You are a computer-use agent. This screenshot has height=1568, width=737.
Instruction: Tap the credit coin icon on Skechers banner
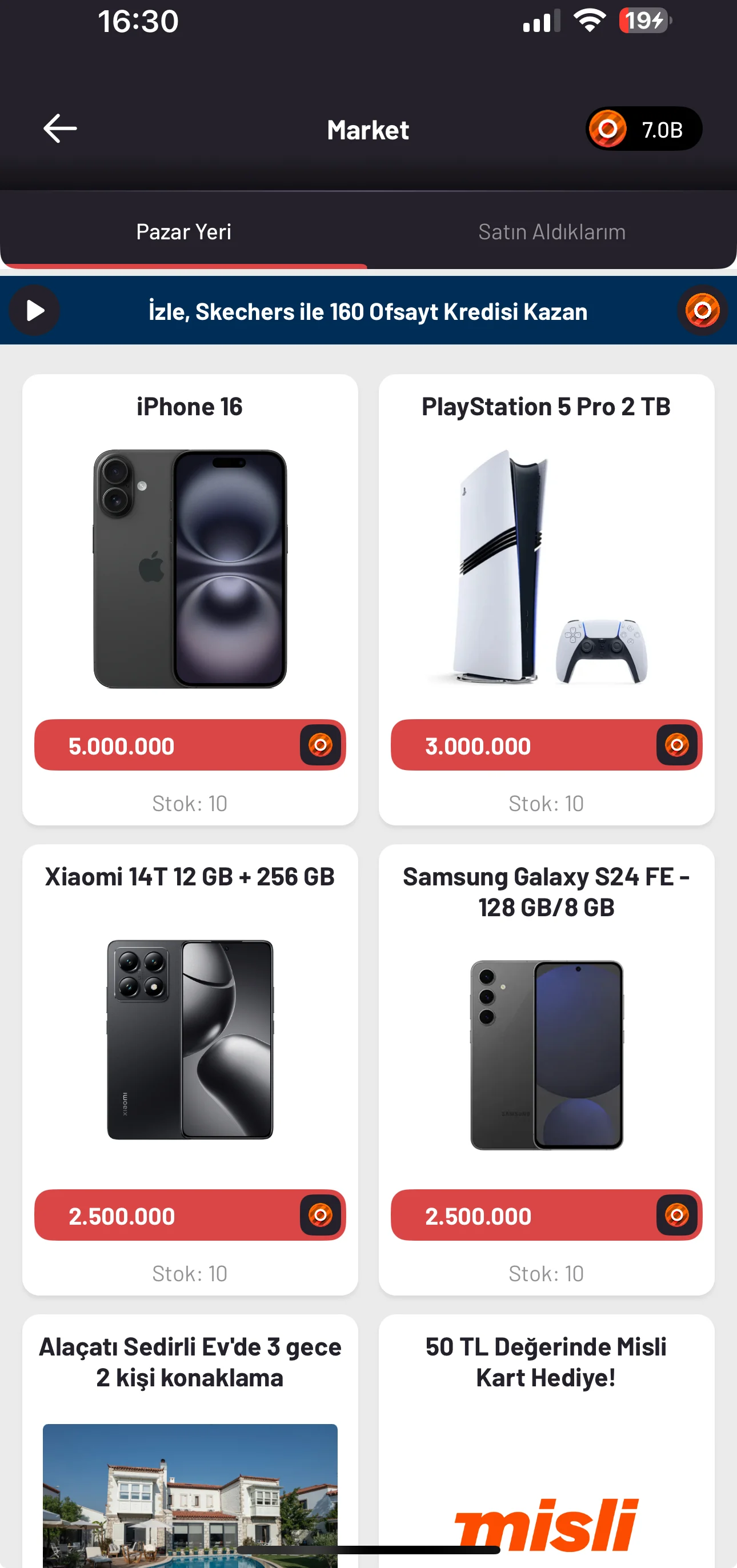[x=702, y=311]
